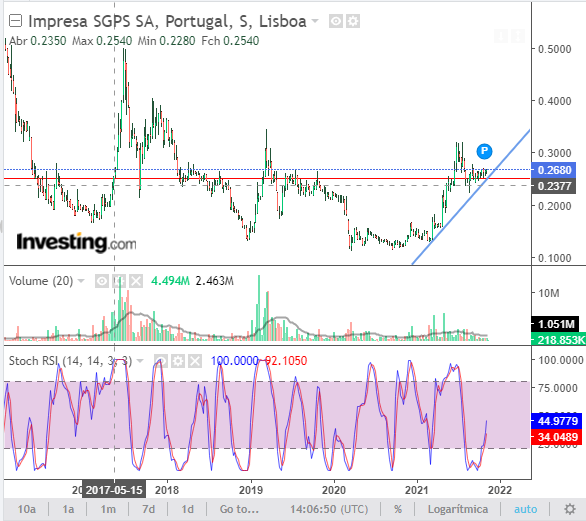Click the 1.051M black volume axis label
Screen dimensions: 586x521
click(555, 324)
